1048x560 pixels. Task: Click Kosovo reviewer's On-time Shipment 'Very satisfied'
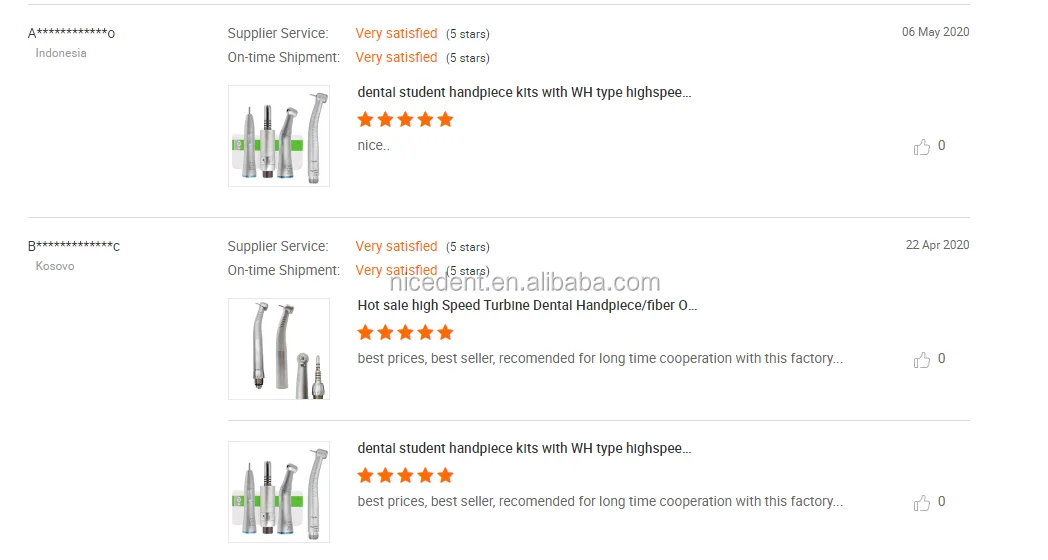pos(396,270)
